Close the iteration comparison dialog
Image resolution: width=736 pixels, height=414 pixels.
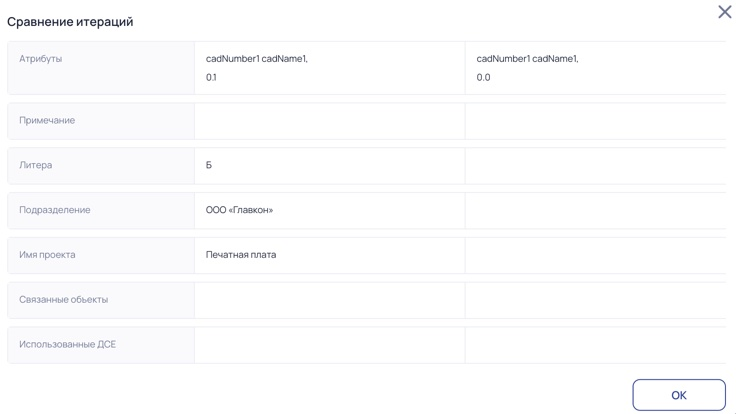click(725, 12)
